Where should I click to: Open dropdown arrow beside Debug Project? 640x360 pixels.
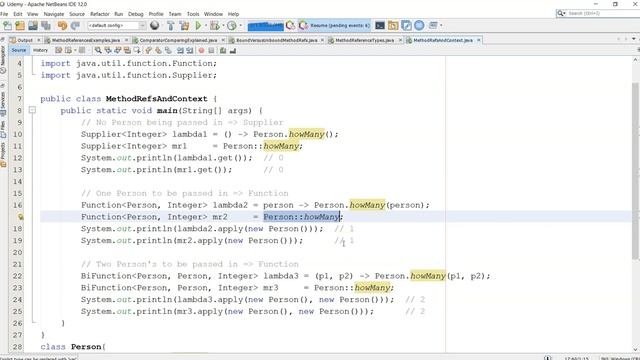pos(223,26)
